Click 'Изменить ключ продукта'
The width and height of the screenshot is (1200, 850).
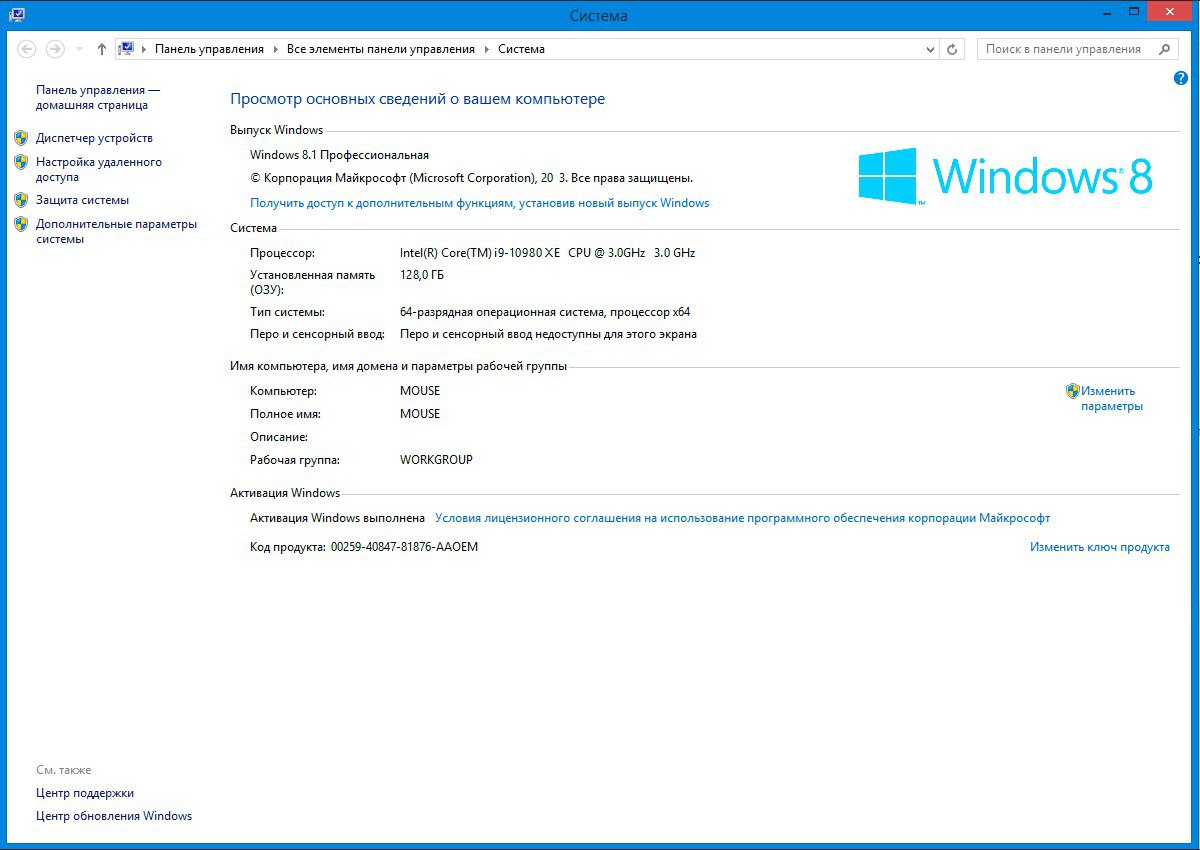coord(1100,547)
